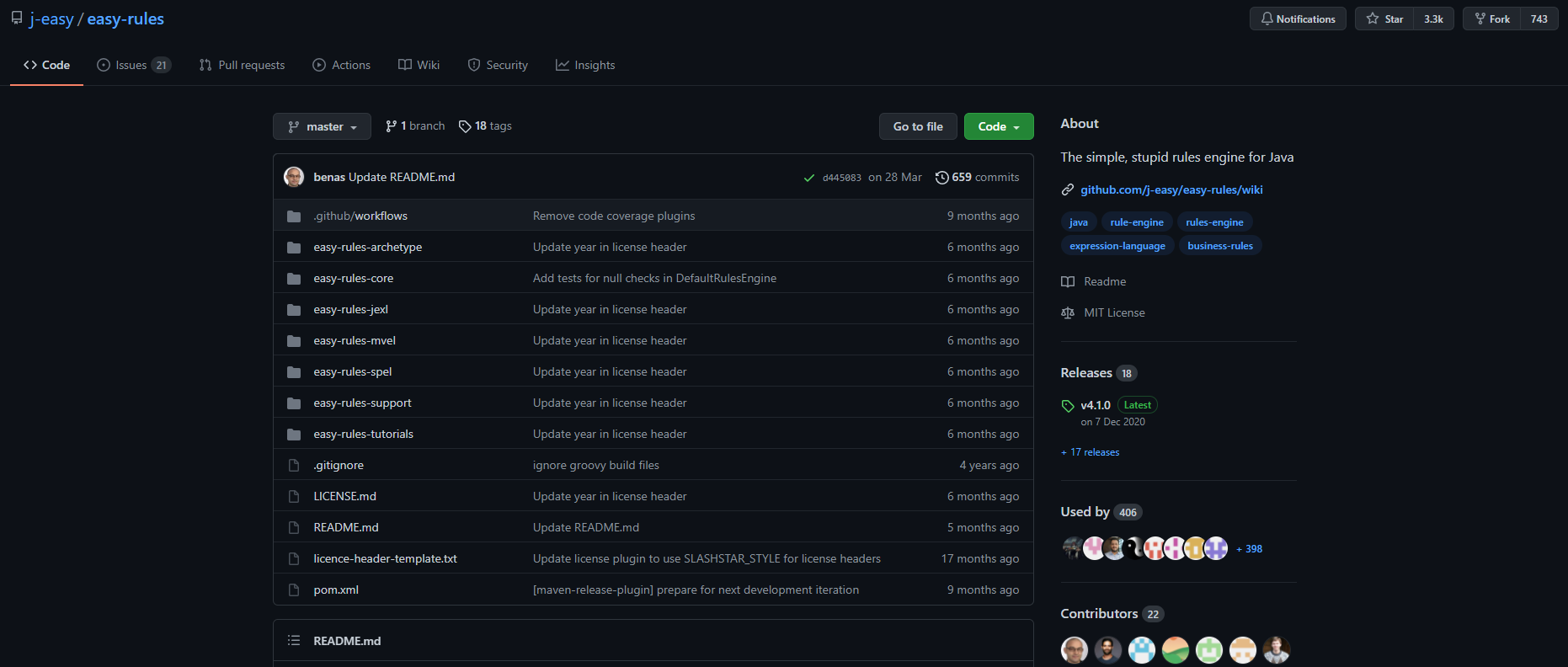Click the easy-rules-jexl folder icon
This screenshot has height=667, width=1568.
(x=294, y=310)
